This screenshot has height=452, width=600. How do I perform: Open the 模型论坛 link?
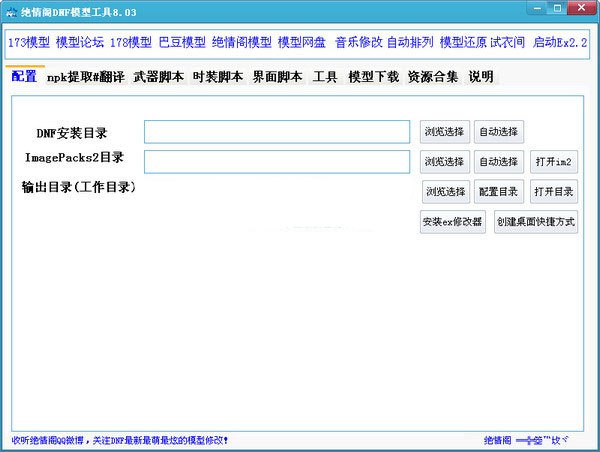click(x=80, y=42)
